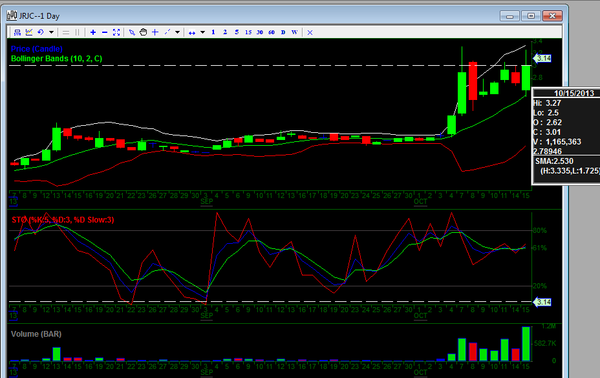Click the 'Hi: 3.27' value in data box
Image resolution: width=600 pixels, height=378 pixels.
[547, 103]
